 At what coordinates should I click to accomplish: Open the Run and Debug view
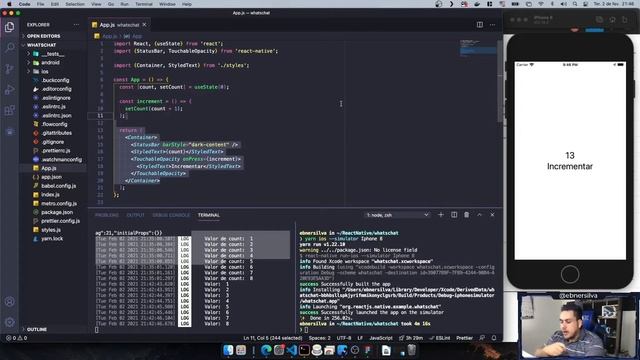(x=9, y=89)
